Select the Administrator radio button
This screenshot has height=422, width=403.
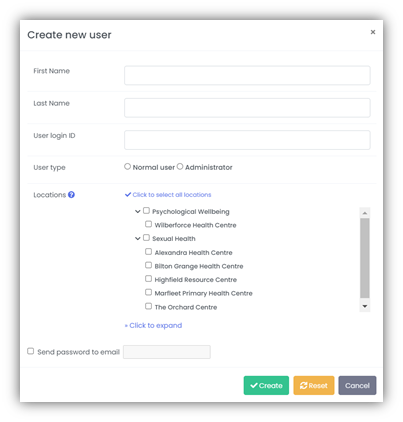[180, 166]
